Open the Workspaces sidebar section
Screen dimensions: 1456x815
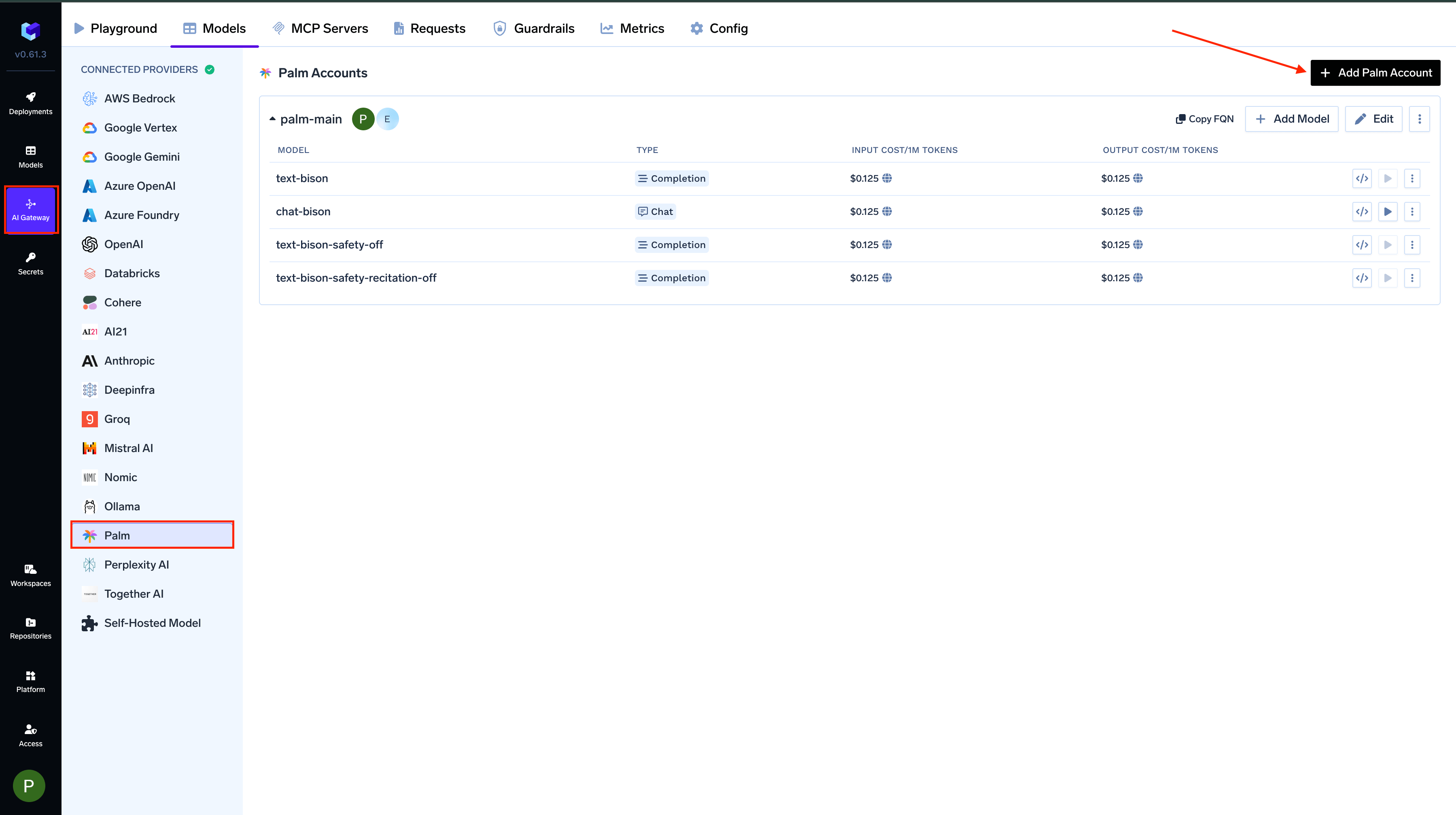coord(30,575)
